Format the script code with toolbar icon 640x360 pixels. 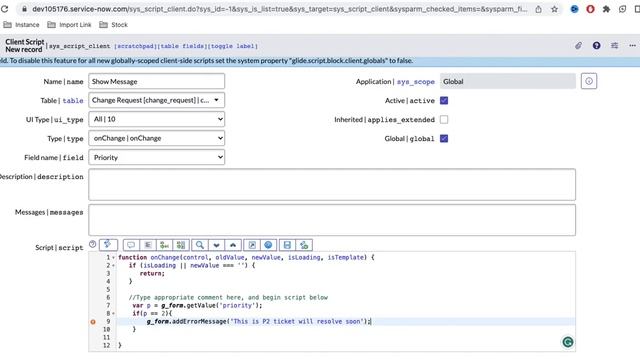tap(148, 245)
